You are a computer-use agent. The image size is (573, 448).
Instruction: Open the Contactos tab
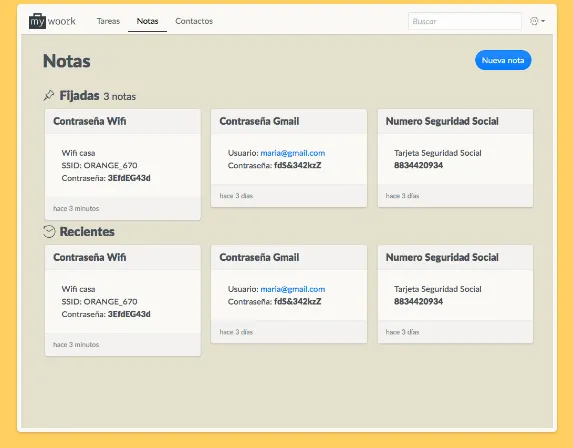pyautogui.click(x=194, y=21)
